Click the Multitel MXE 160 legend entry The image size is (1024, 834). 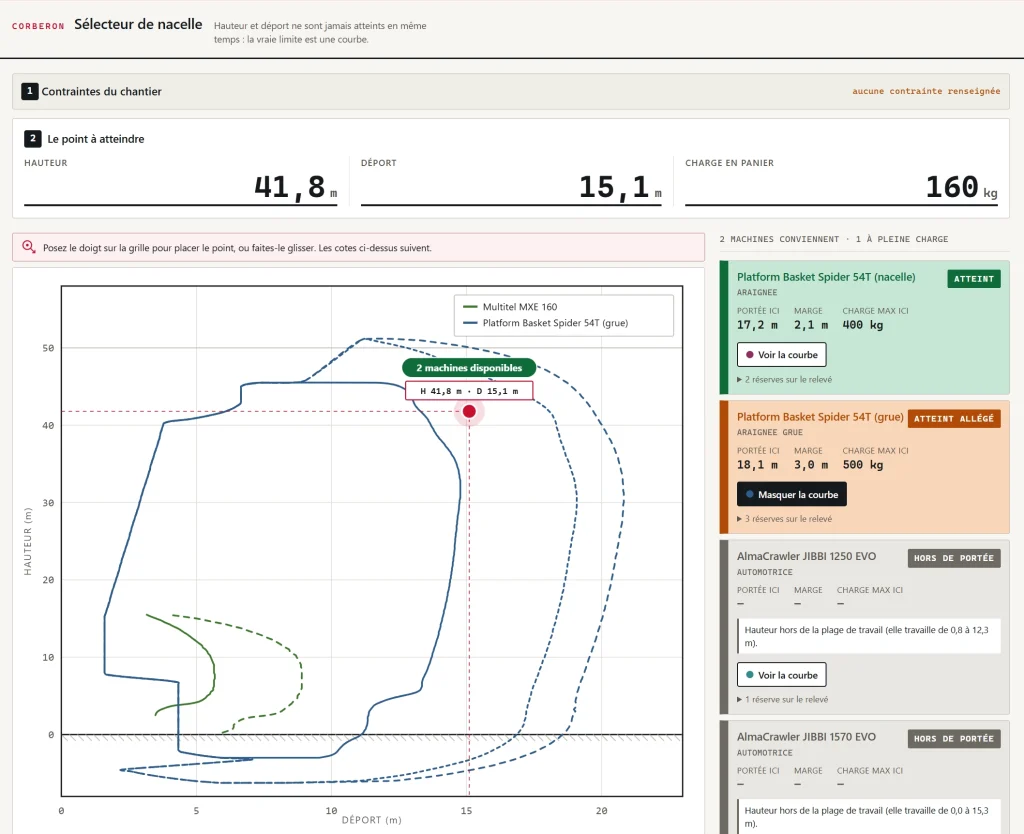coord(510,306)
